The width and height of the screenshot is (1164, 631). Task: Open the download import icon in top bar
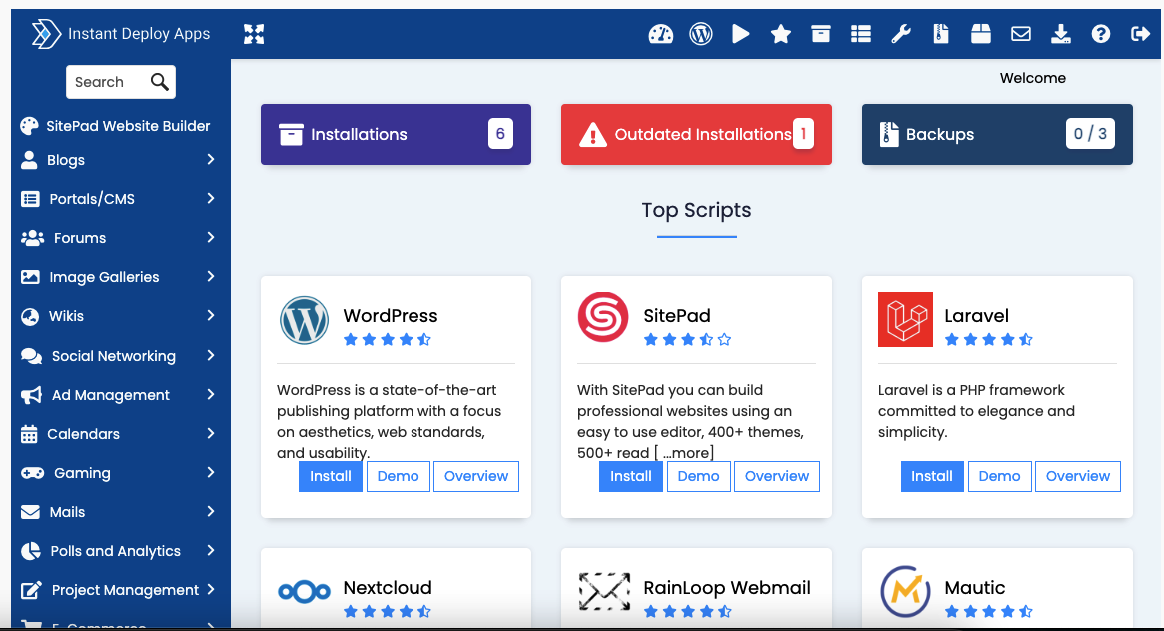[x=1061, y=34]
